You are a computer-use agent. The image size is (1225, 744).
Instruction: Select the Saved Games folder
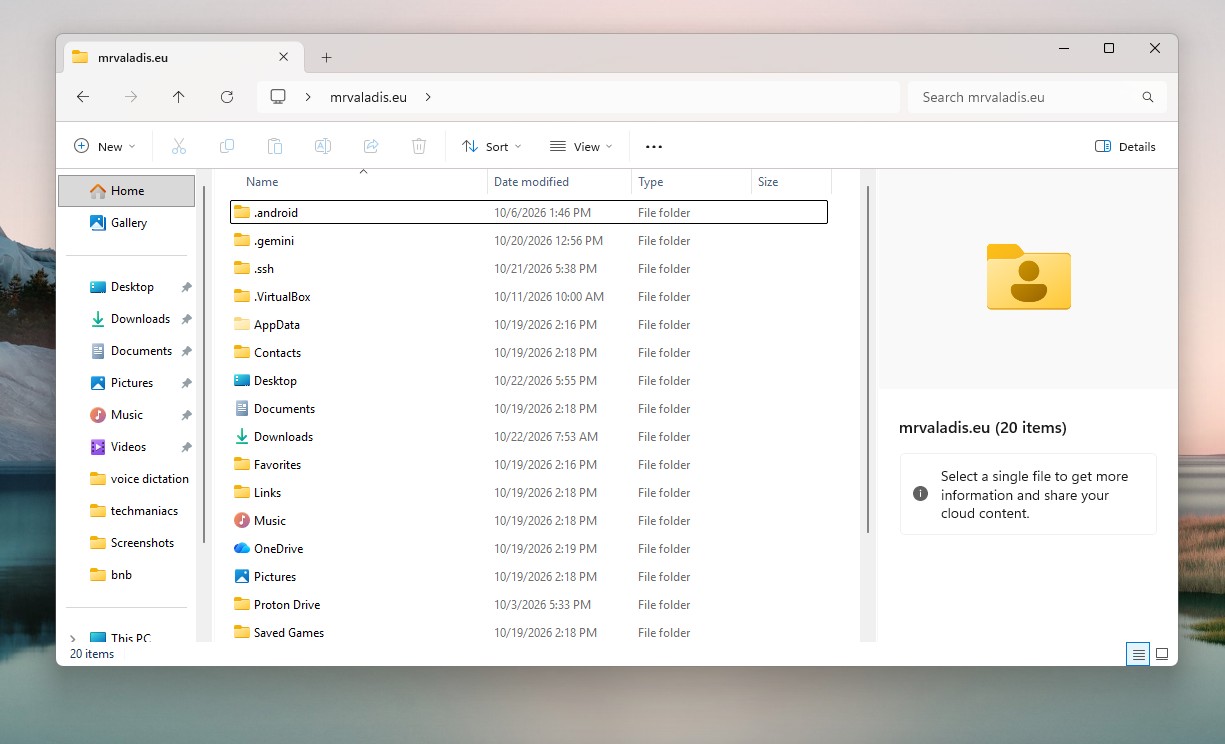coord(529,632)
